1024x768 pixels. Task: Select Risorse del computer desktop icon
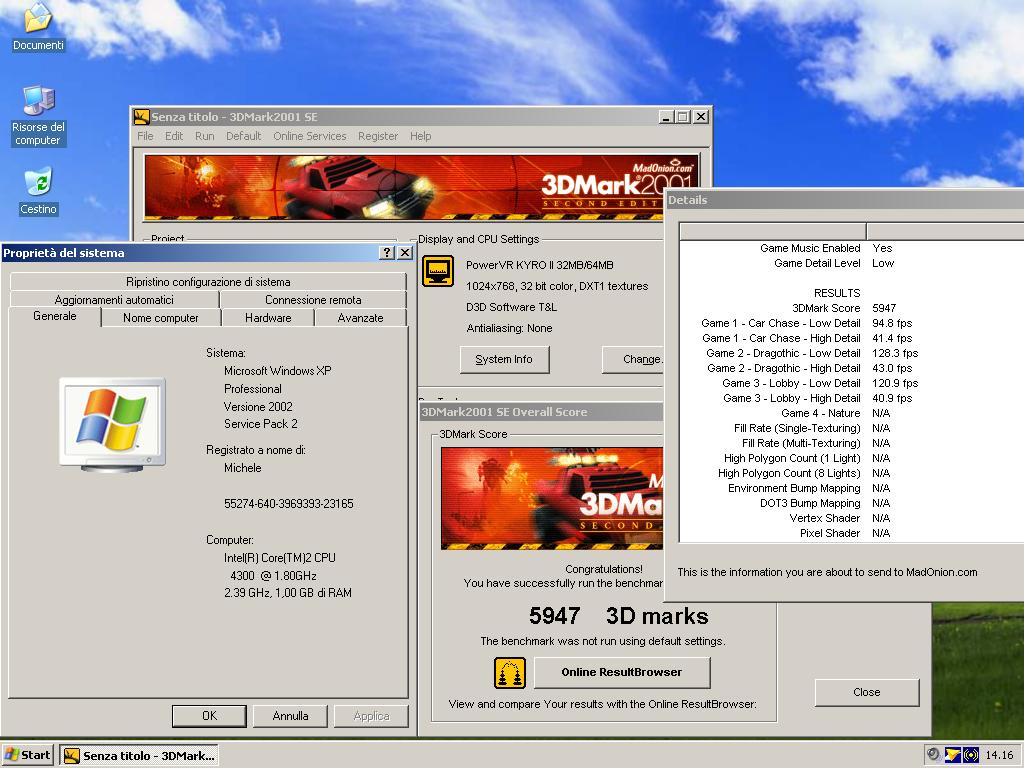(x=38, y=116)
